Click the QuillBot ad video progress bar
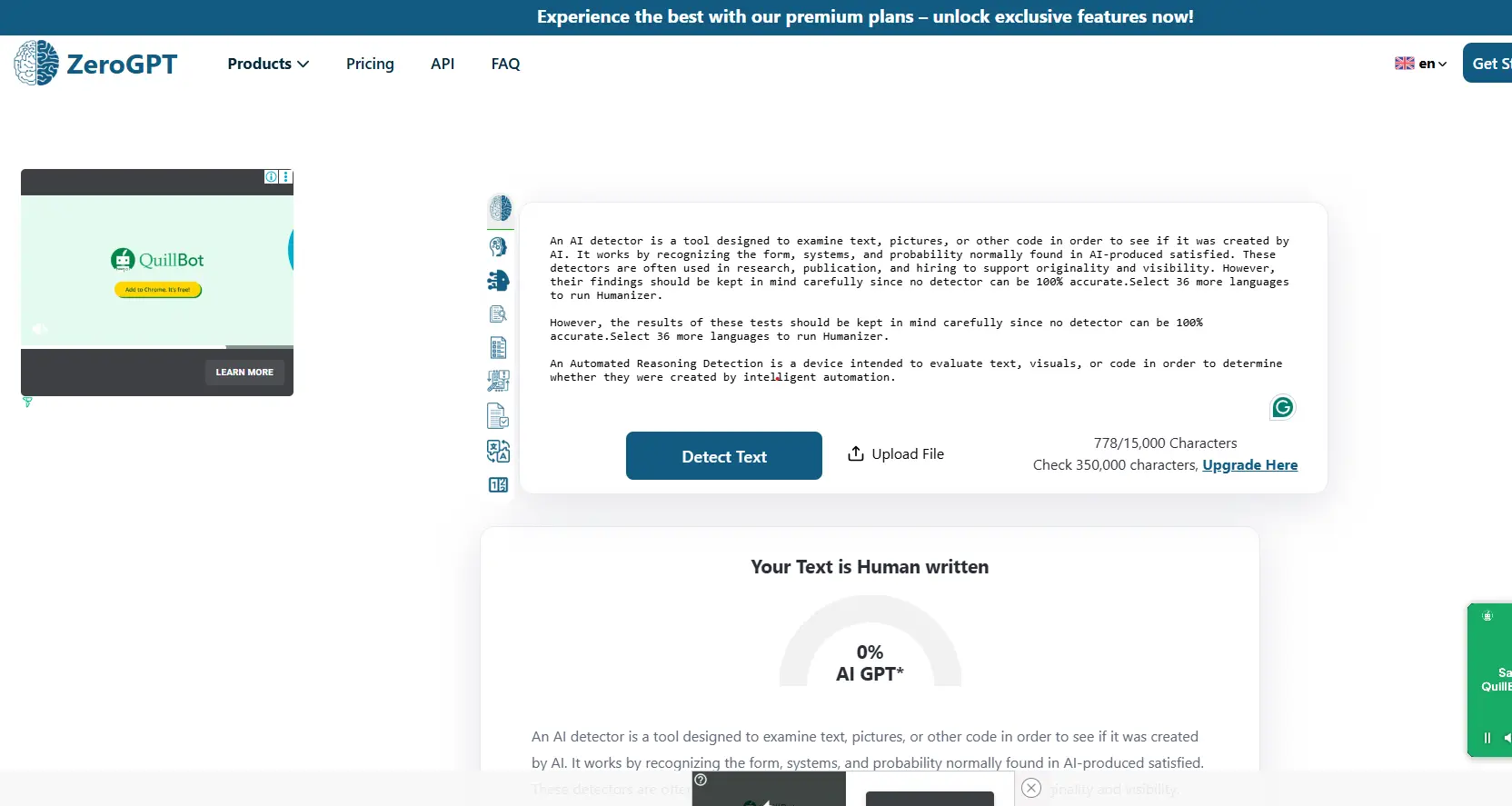Viewport: 1512px width, 806px height. coord(157,347)
